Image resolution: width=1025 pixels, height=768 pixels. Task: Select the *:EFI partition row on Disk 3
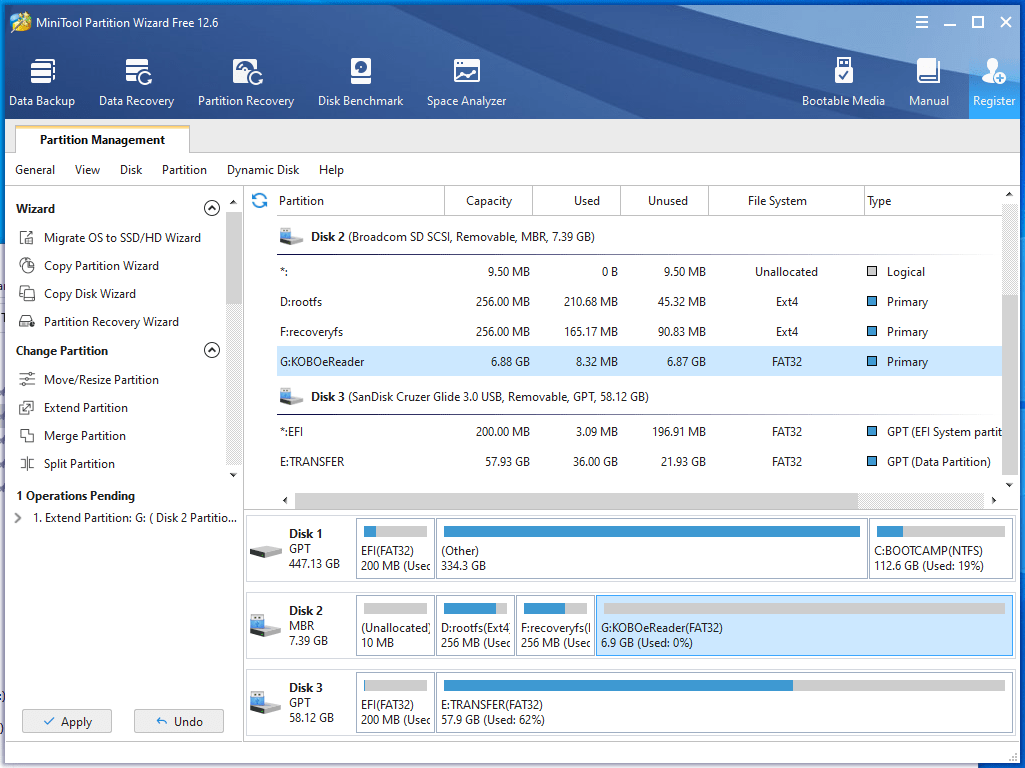pyautogui.click(x=639, y=431)
